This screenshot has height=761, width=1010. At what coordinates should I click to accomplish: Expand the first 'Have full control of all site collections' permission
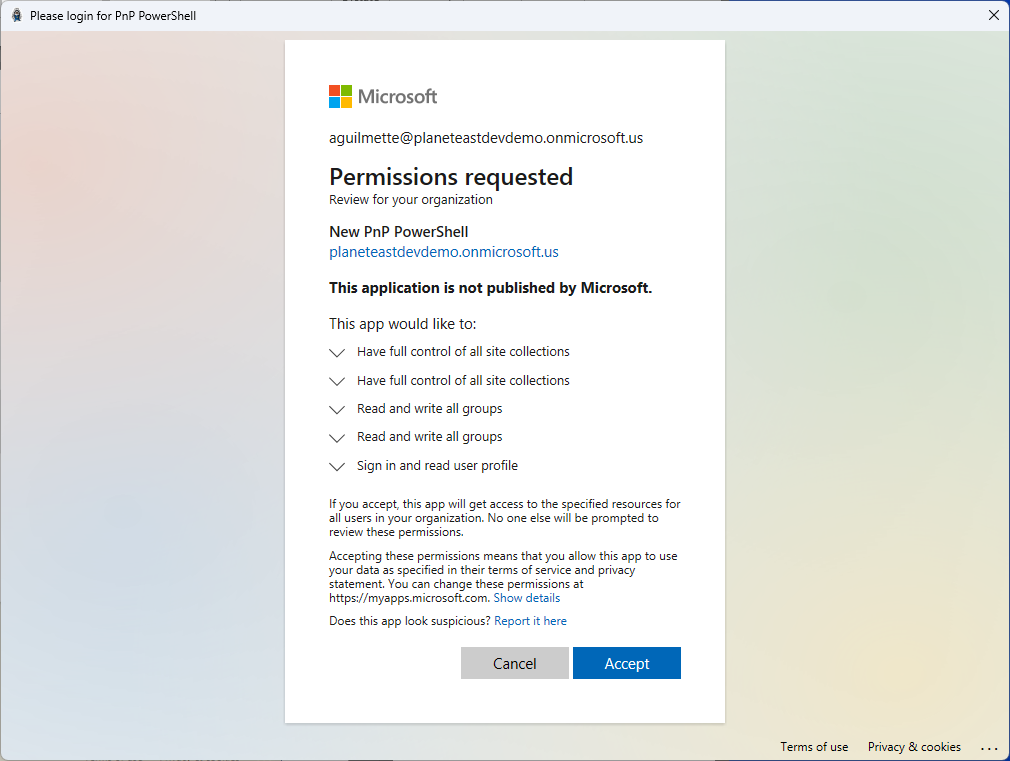337,352
